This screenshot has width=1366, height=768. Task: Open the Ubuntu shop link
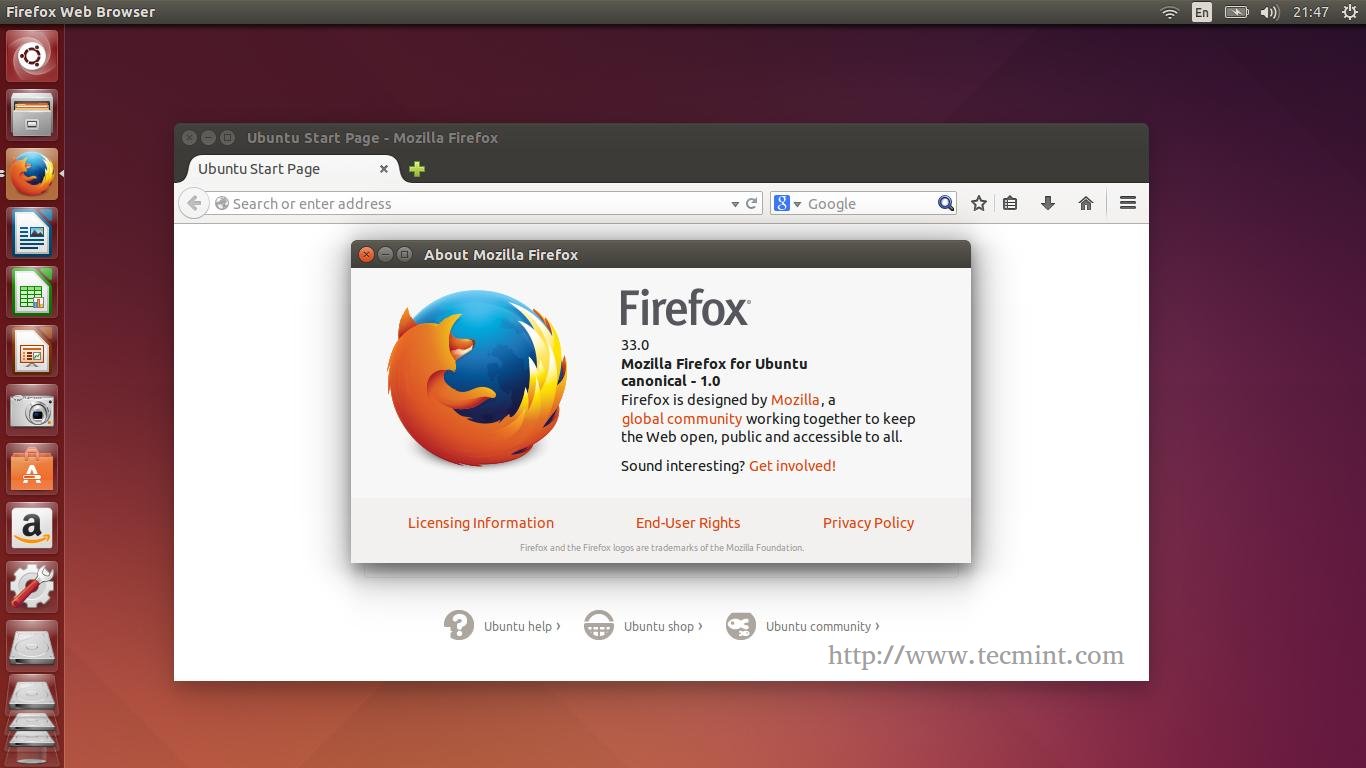tap(643, 626)
